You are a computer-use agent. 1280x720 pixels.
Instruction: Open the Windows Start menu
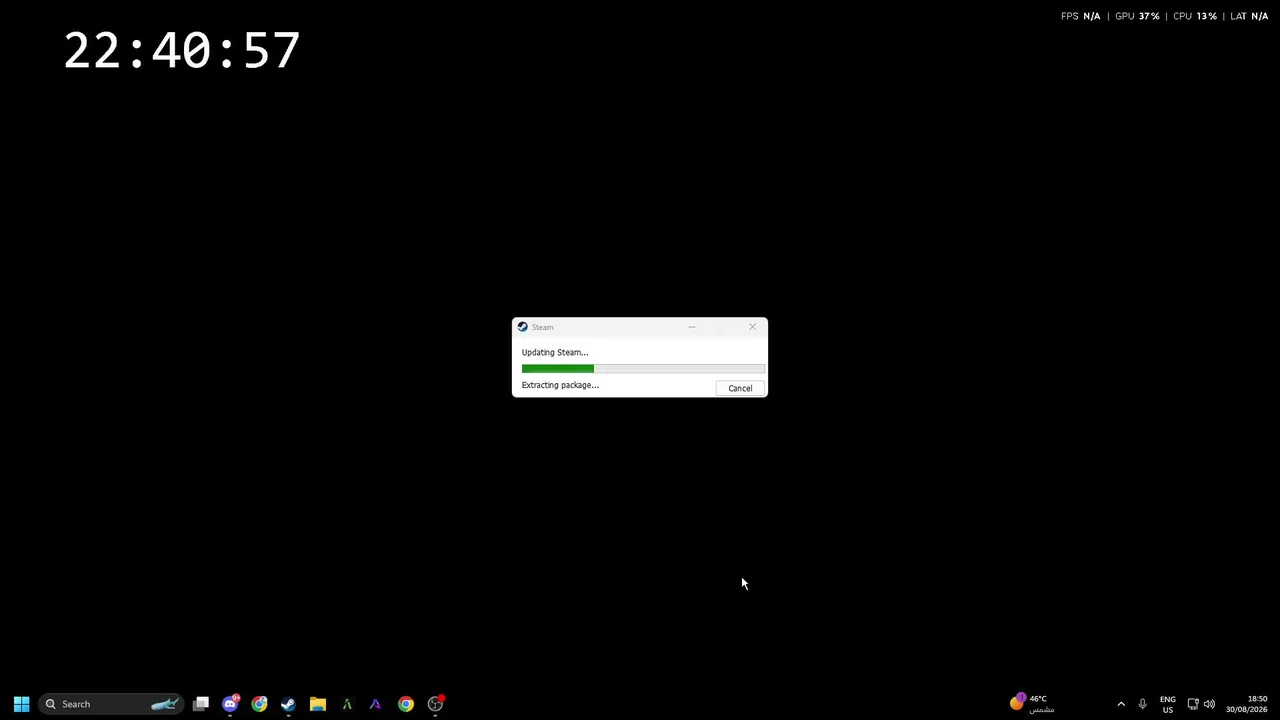coord(21,704)
